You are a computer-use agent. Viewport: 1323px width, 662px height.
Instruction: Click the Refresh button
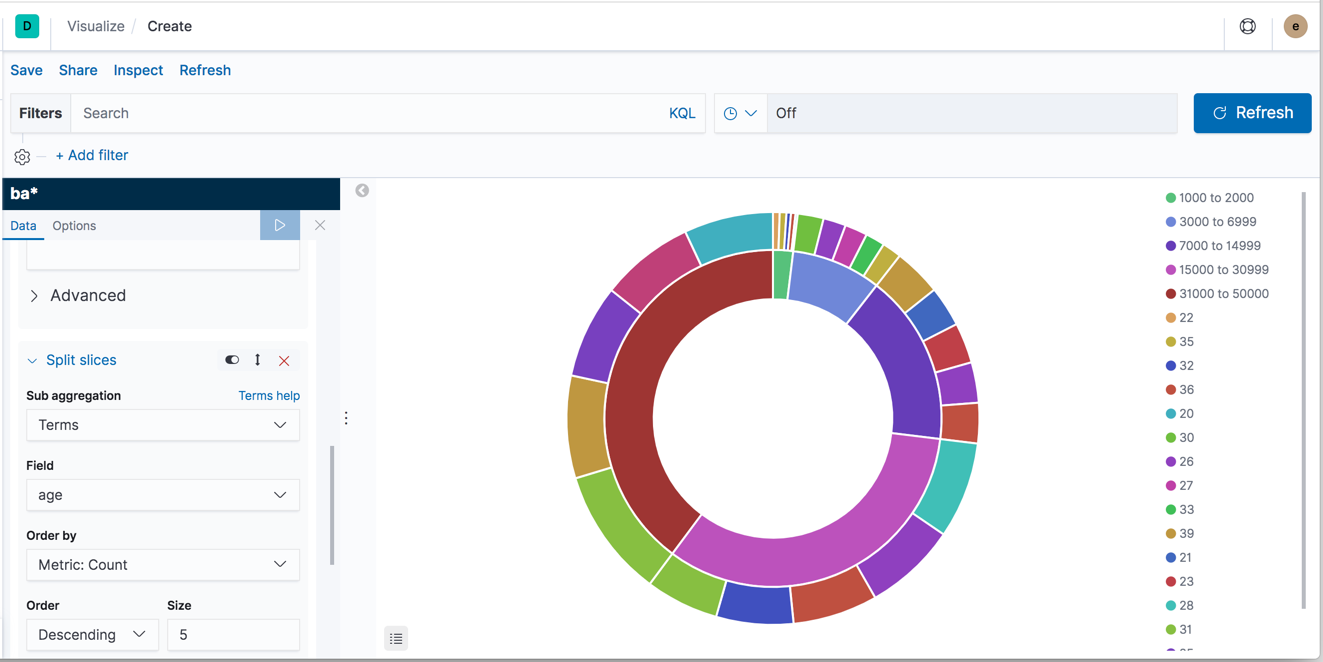pyautogui.click(x=1252, y=113)
